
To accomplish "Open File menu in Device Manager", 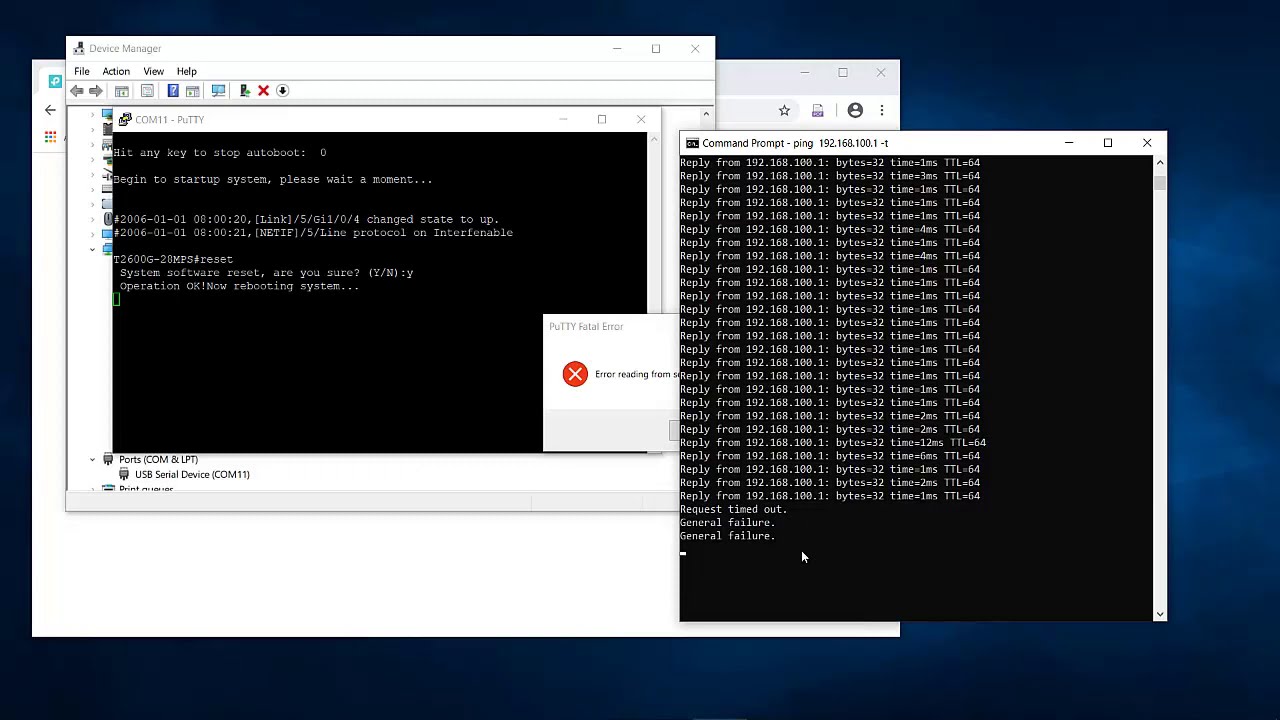I will point(82,71).
